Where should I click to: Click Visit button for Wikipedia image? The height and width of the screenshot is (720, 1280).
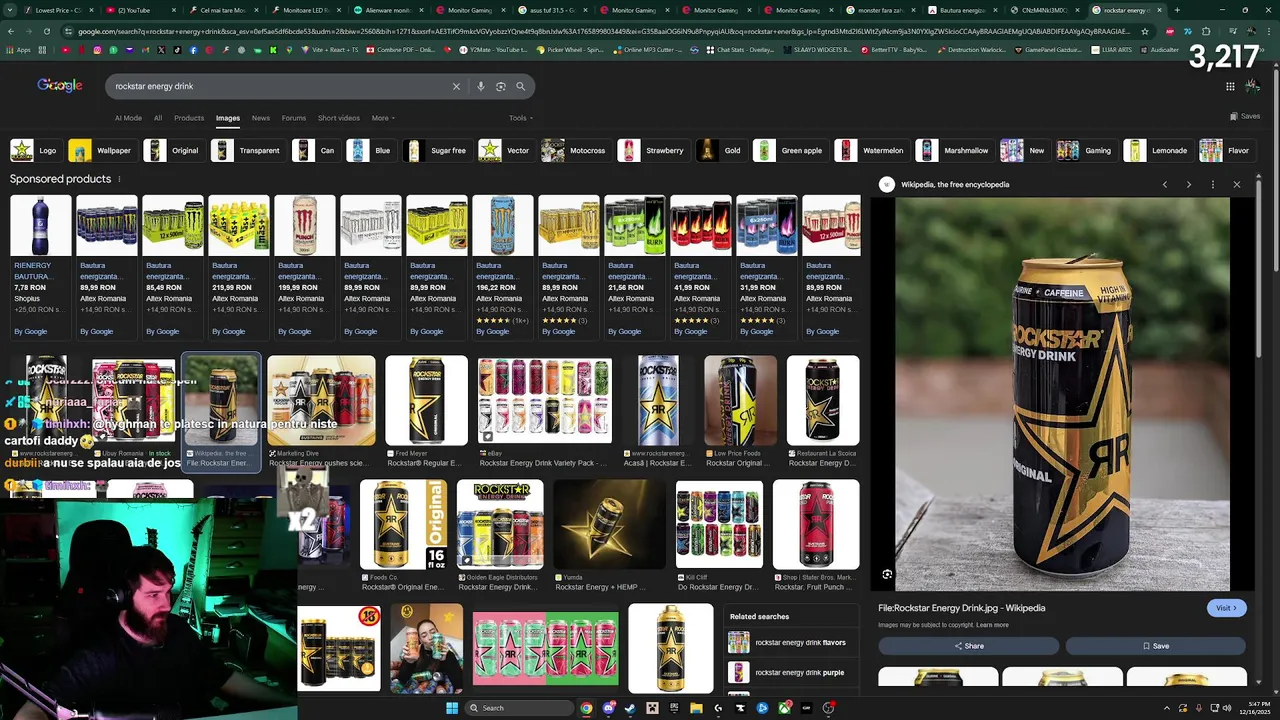tap(1226, 608)
